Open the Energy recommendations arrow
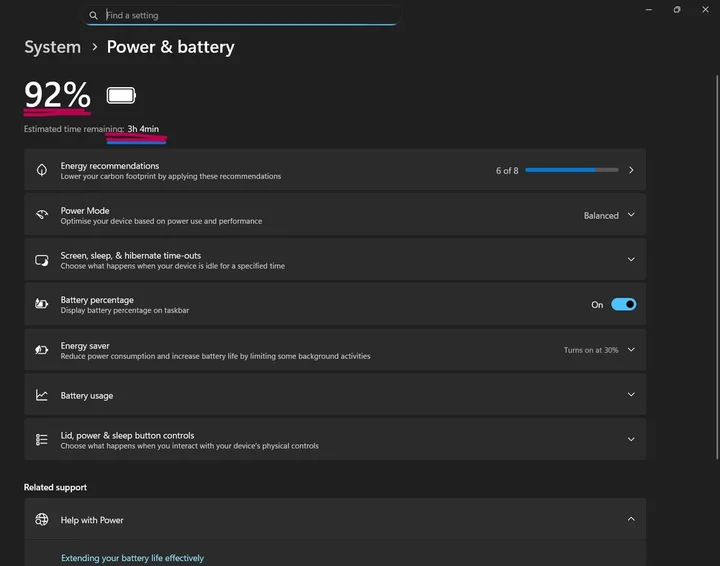 pos(631,170)
